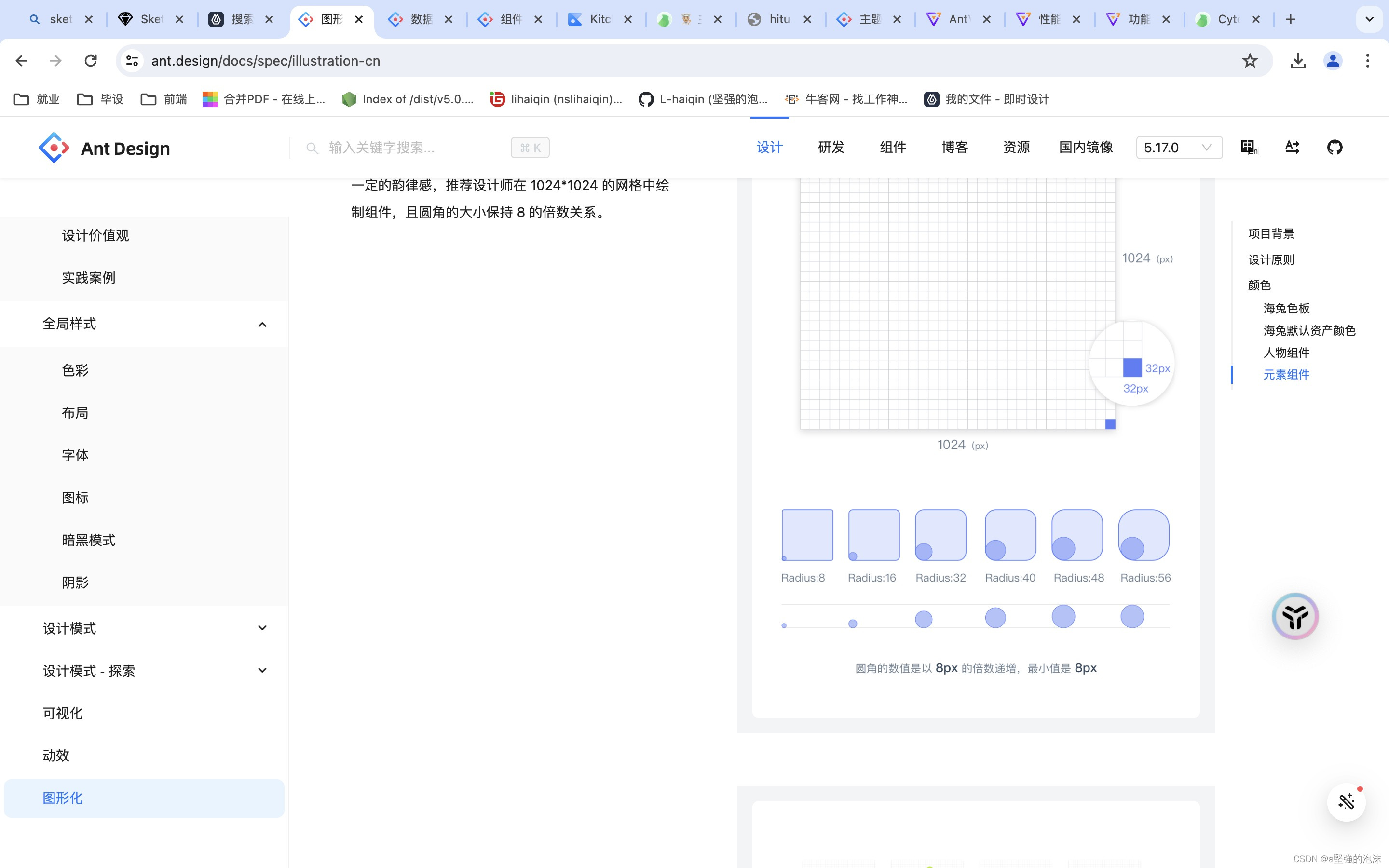
Task: Switch to the hitu browser tab
Action: (x=779, y=19)
